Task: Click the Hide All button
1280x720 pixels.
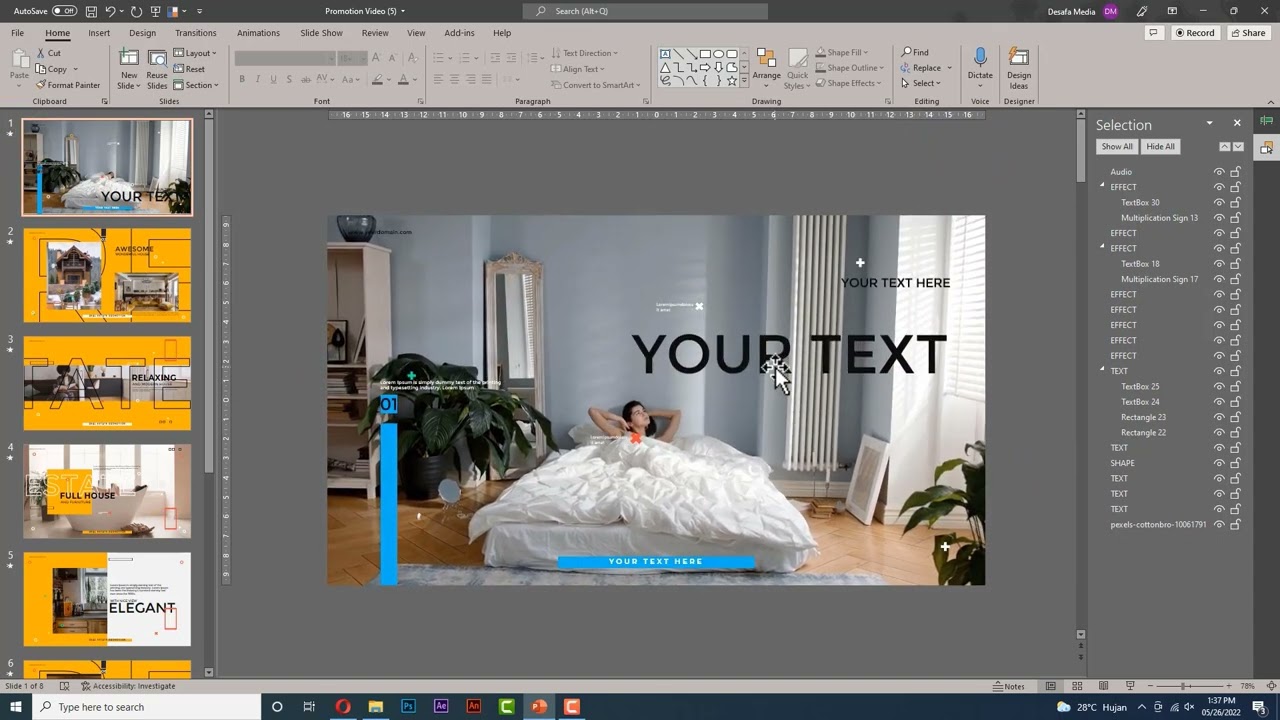Action: pos(1160,147)
